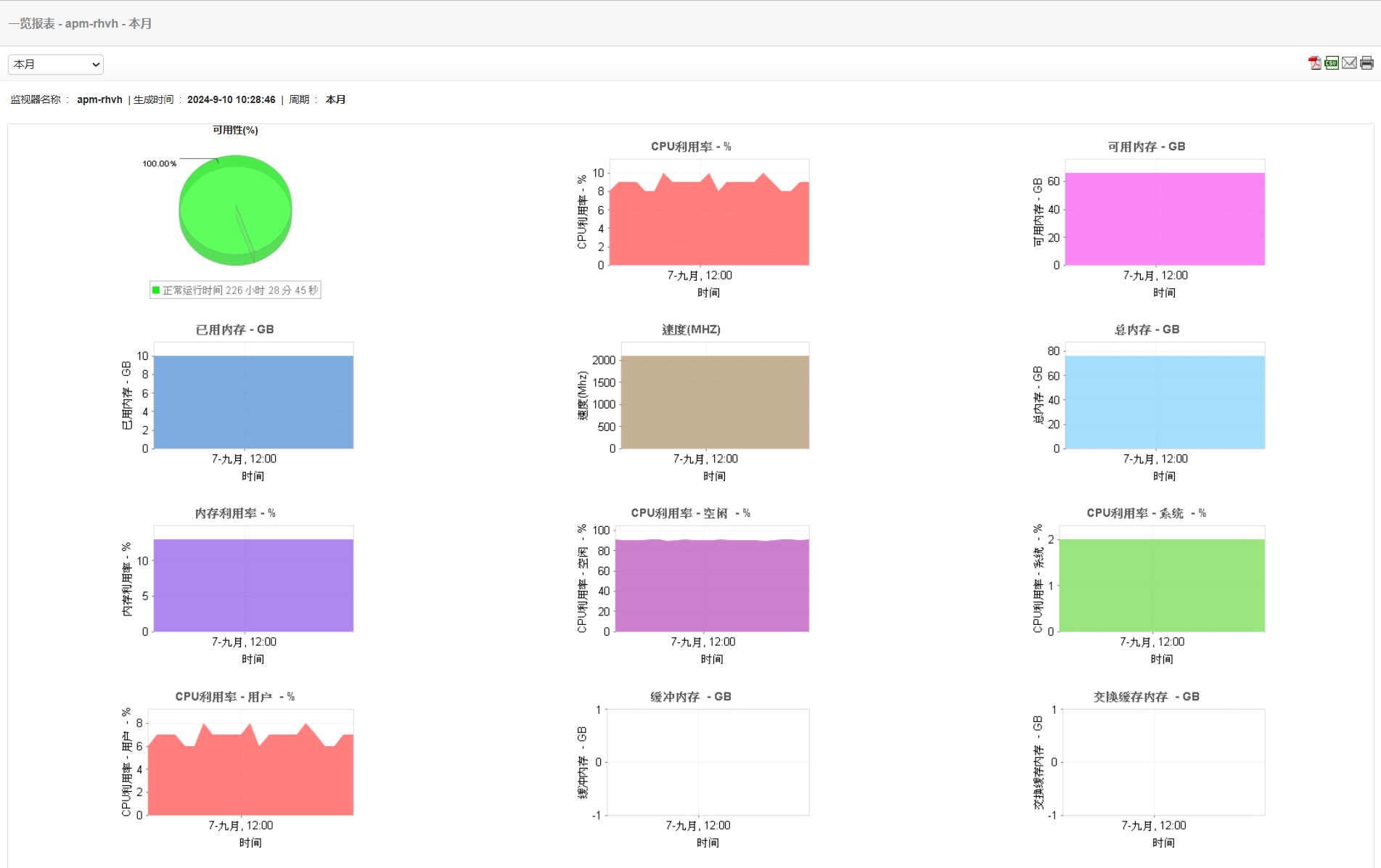1381x868 pixels.
Task: Click the CPU利用率 - 系统 chart area
Action: (x=1162, y=578)
